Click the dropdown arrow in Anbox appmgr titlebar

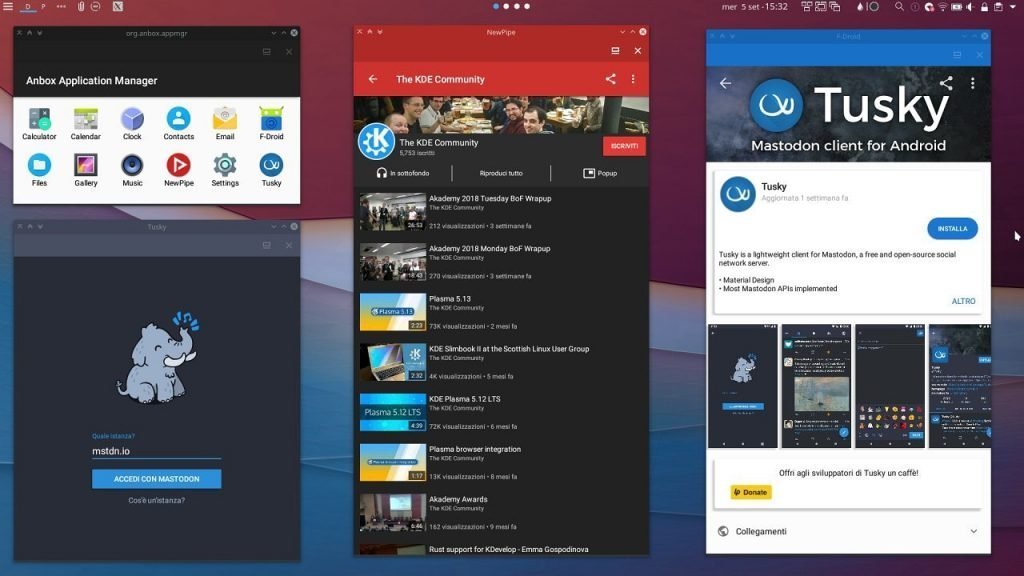274,33
